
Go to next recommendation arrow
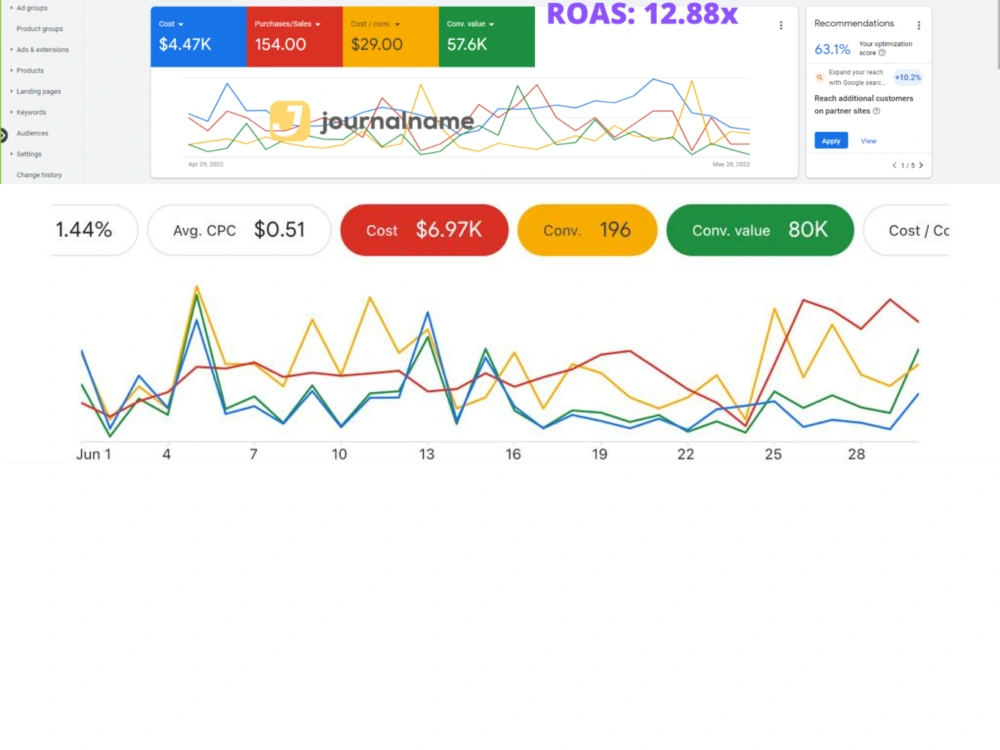click(x=921, y=165)
